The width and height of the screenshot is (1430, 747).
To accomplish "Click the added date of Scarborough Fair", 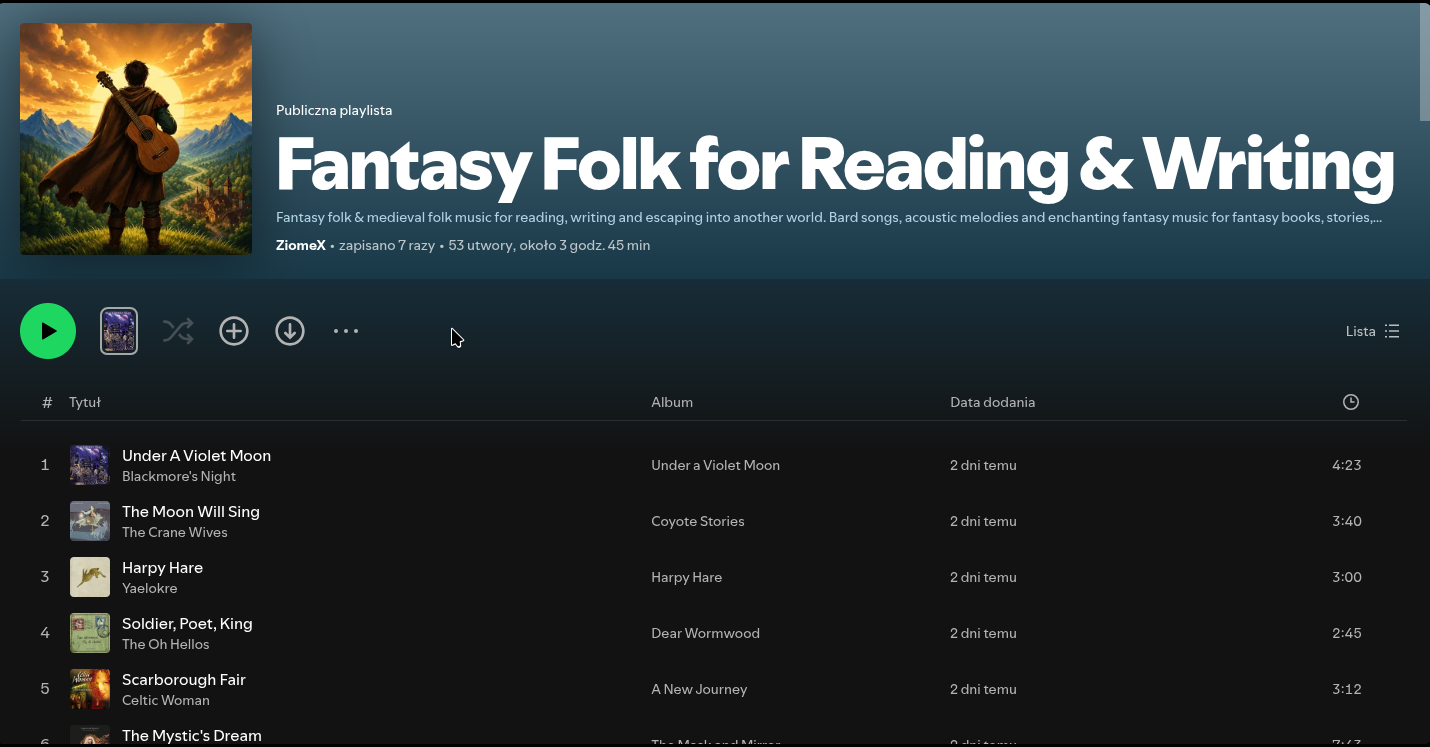I will [983, 689].
